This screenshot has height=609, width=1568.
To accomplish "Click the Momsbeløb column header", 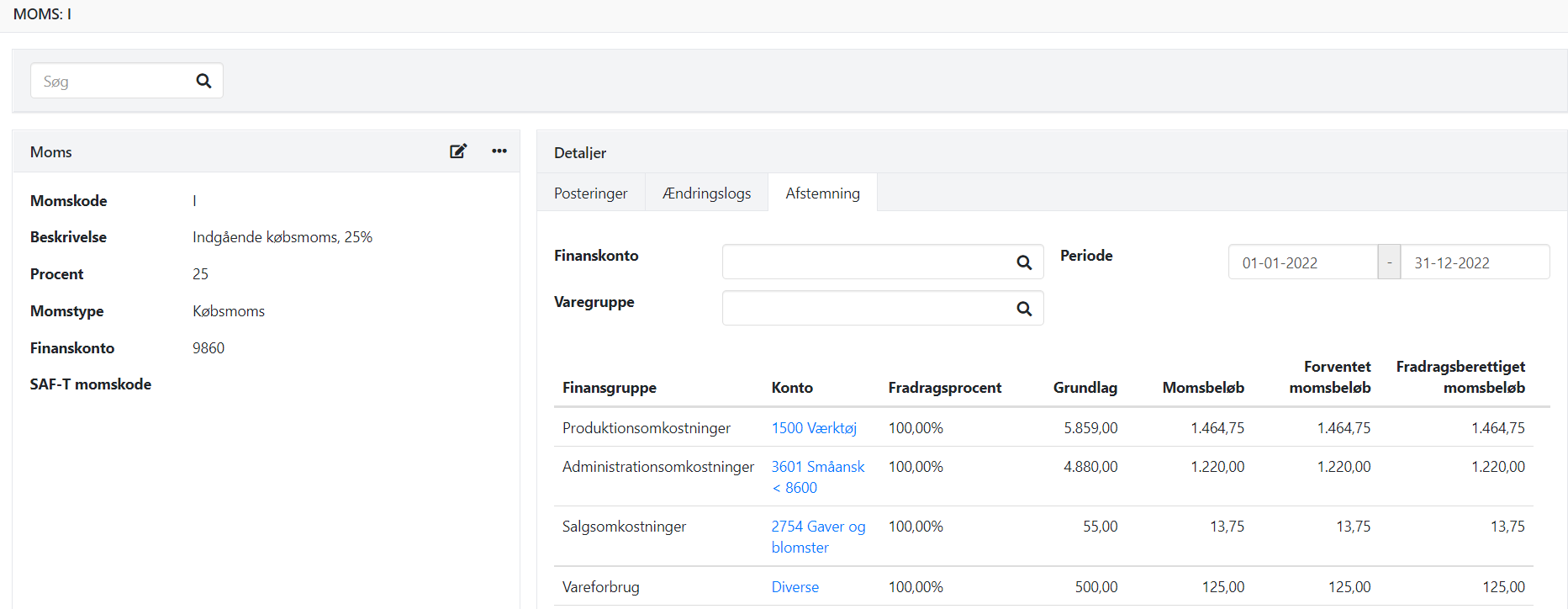I will pyautogui.click(x=1203, y=388).
